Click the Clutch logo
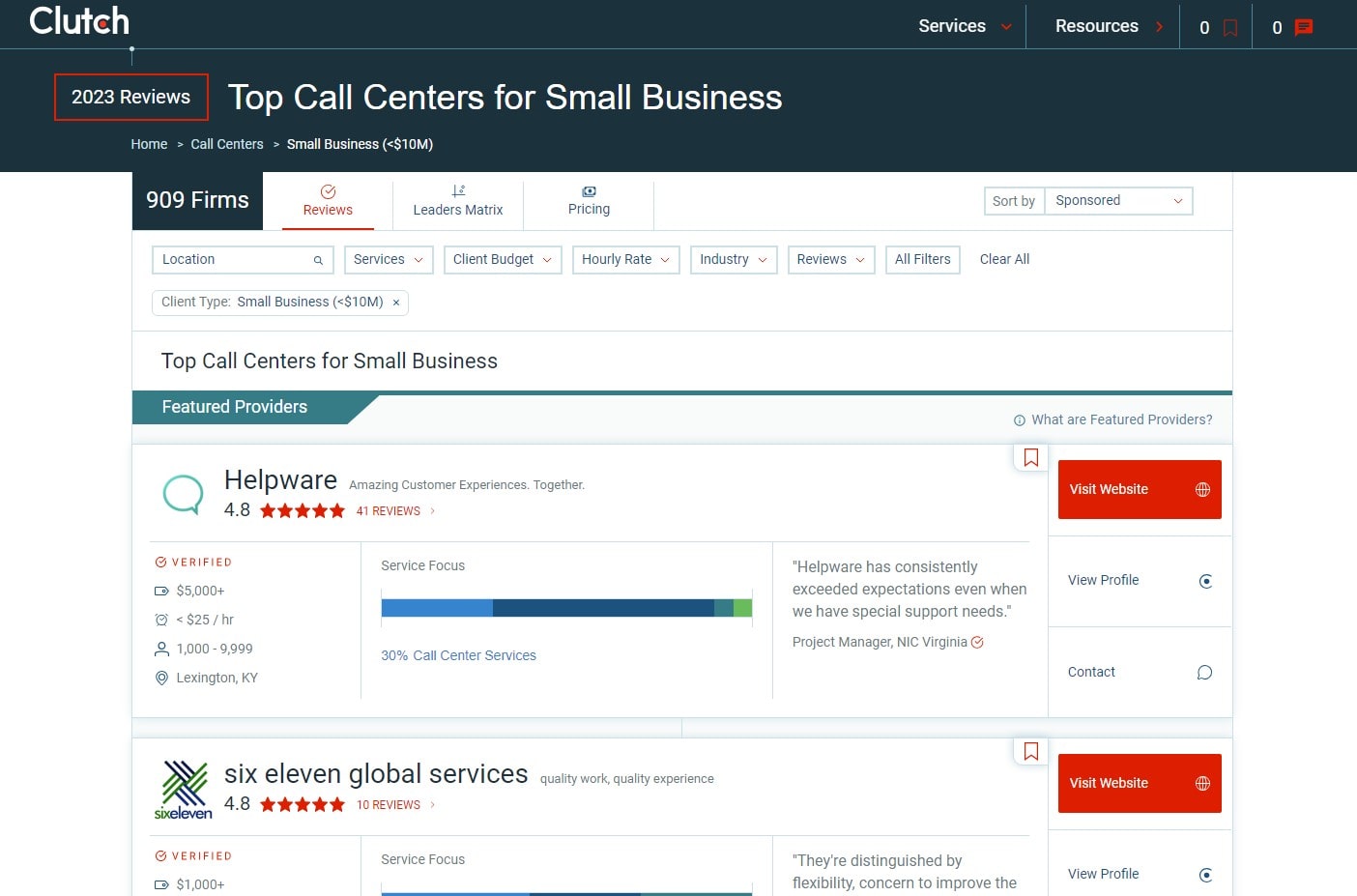This screenshot has width=1357, height=896. coord(79,21)
